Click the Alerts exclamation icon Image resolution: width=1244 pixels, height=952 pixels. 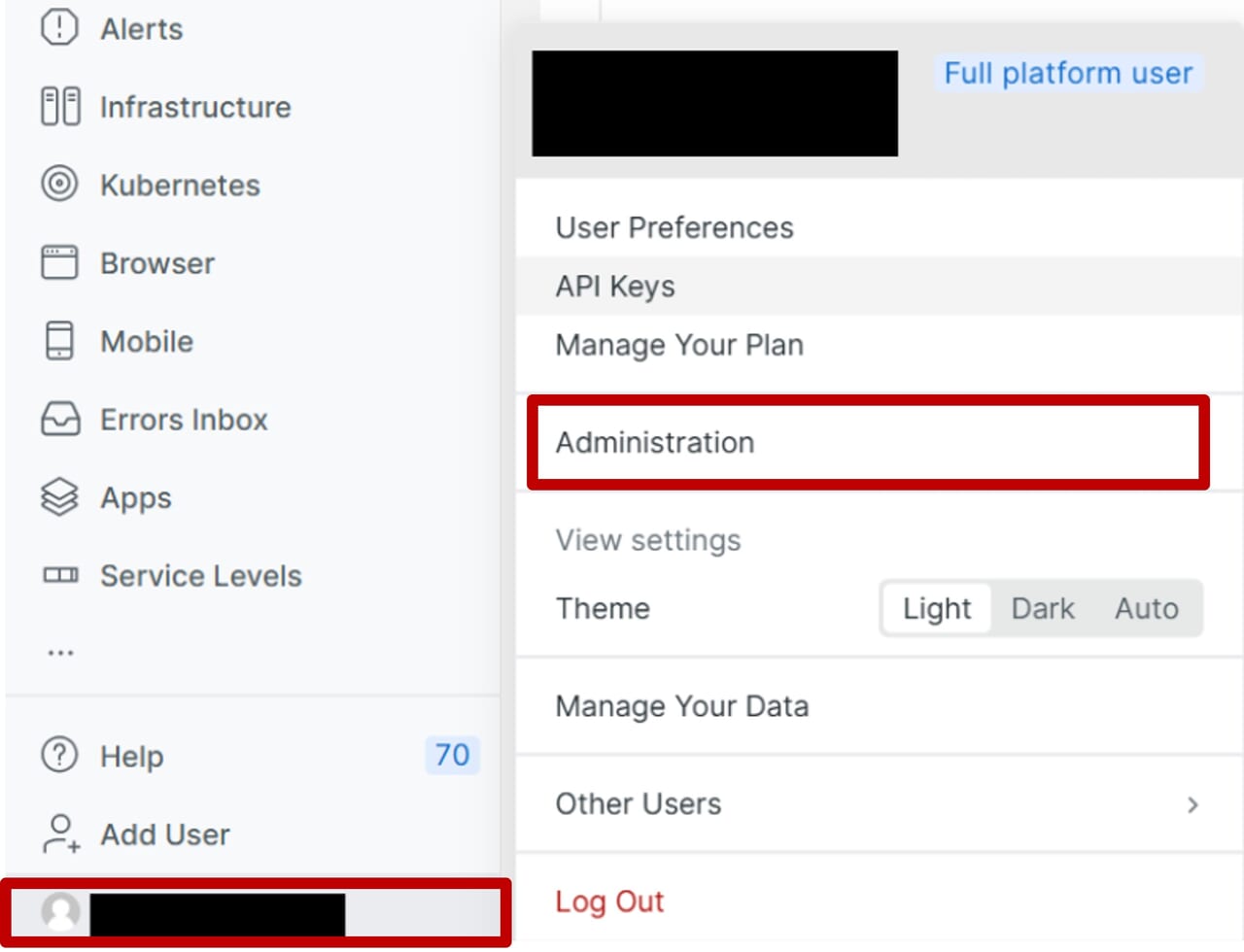59,27
